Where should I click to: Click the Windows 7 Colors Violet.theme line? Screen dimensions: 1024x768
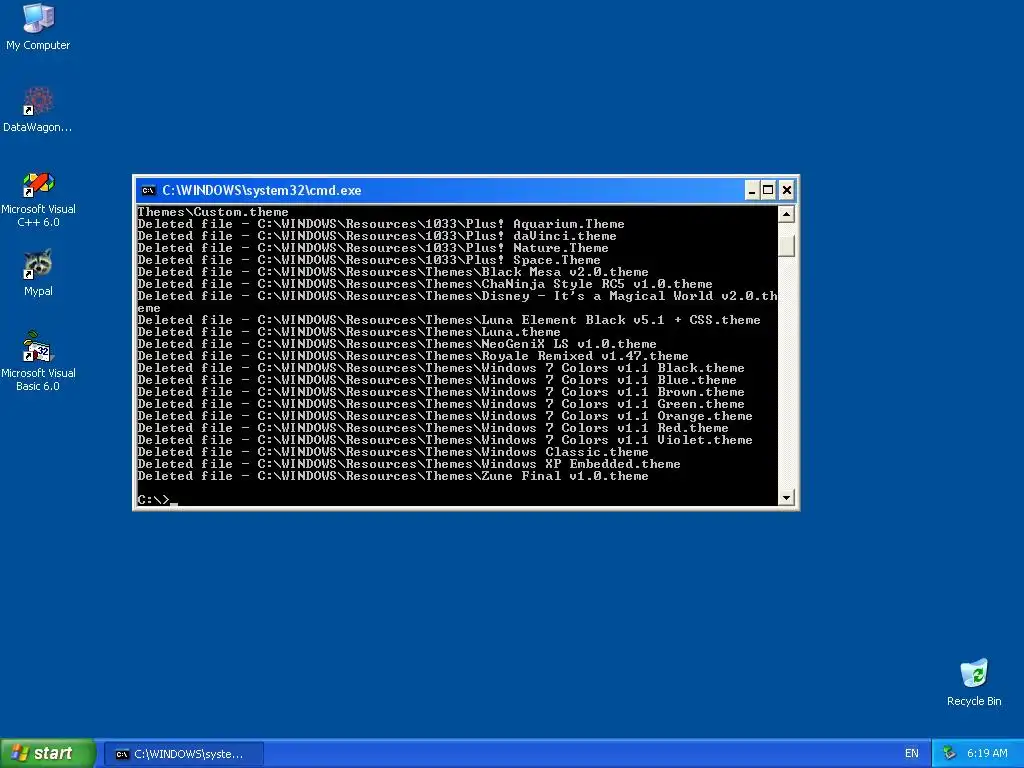(445, 440)
